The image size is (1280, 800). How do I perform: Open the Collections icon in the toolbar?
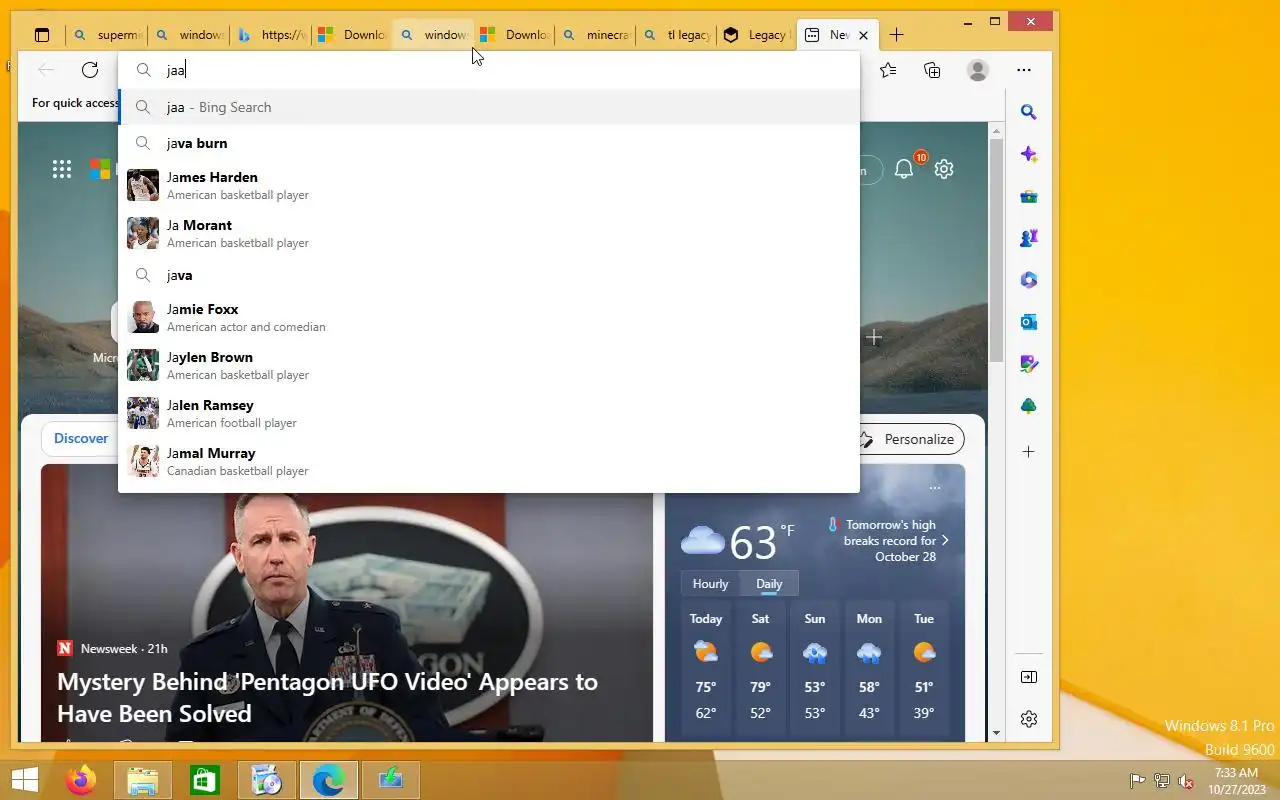click(932, 70)
